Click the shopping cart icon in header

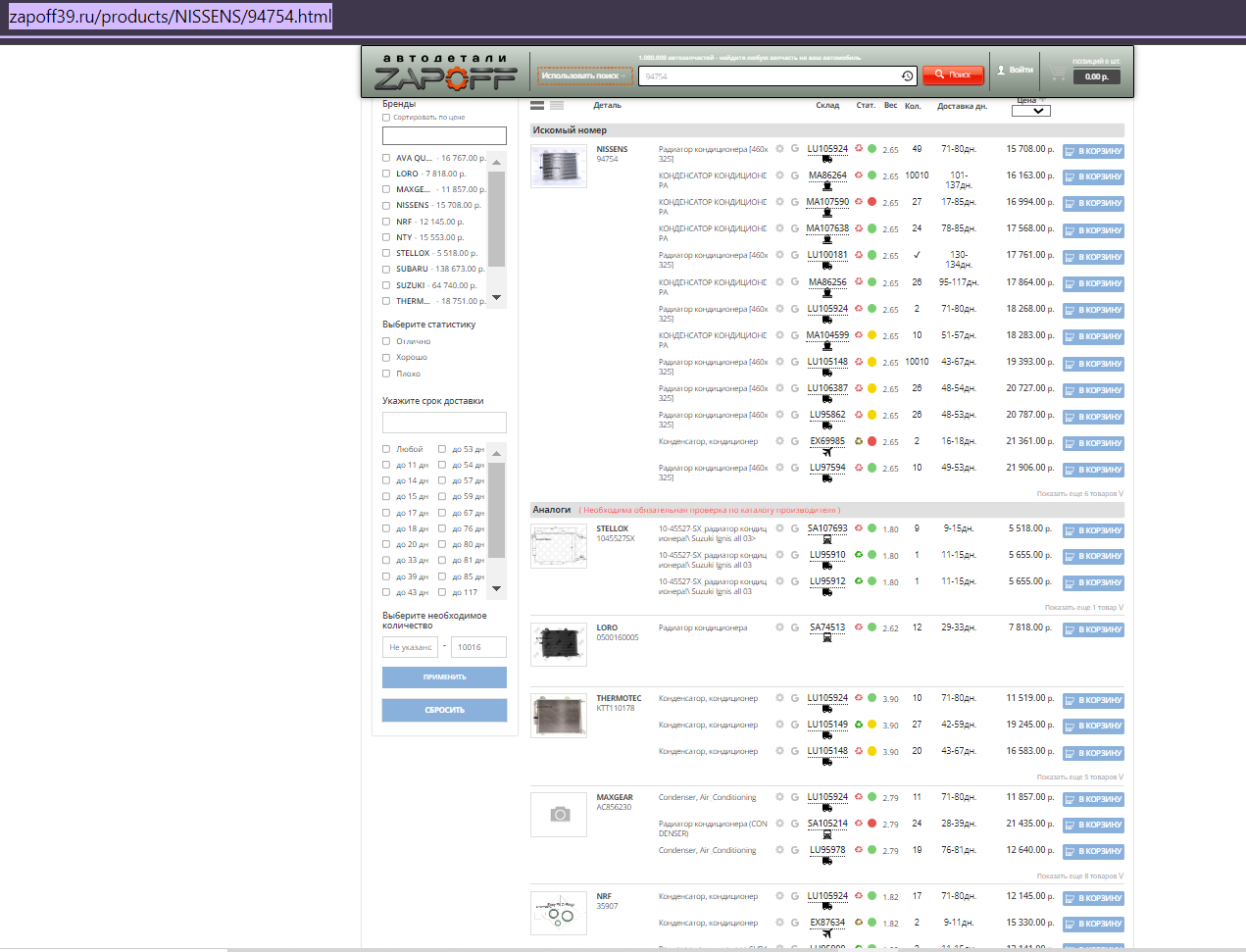pos(1057,72)
